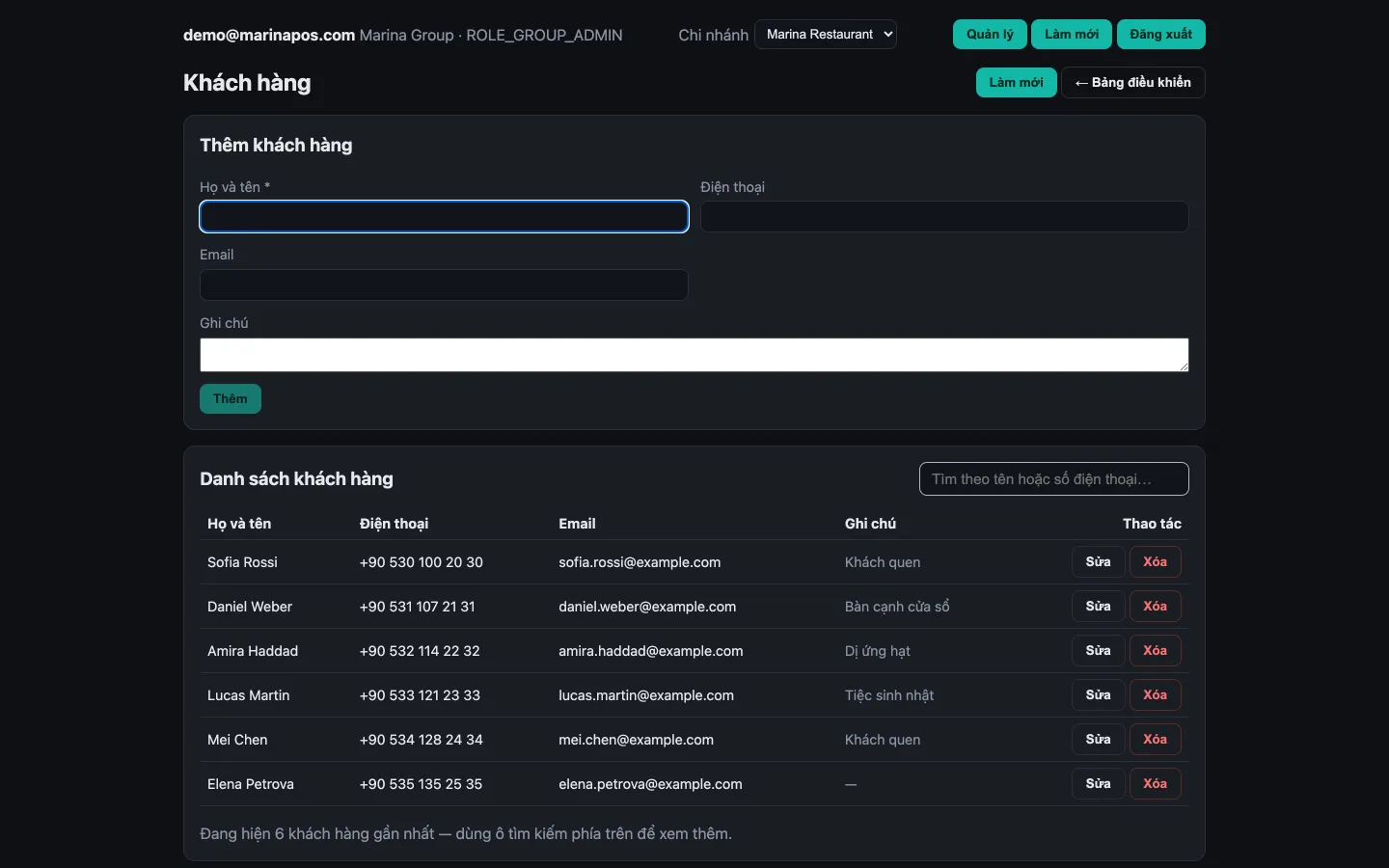Image resolution: width=1389 pixels, height=868 pixels.
Task: Focus the Họ và tên input field
Action: click(444, 217)
